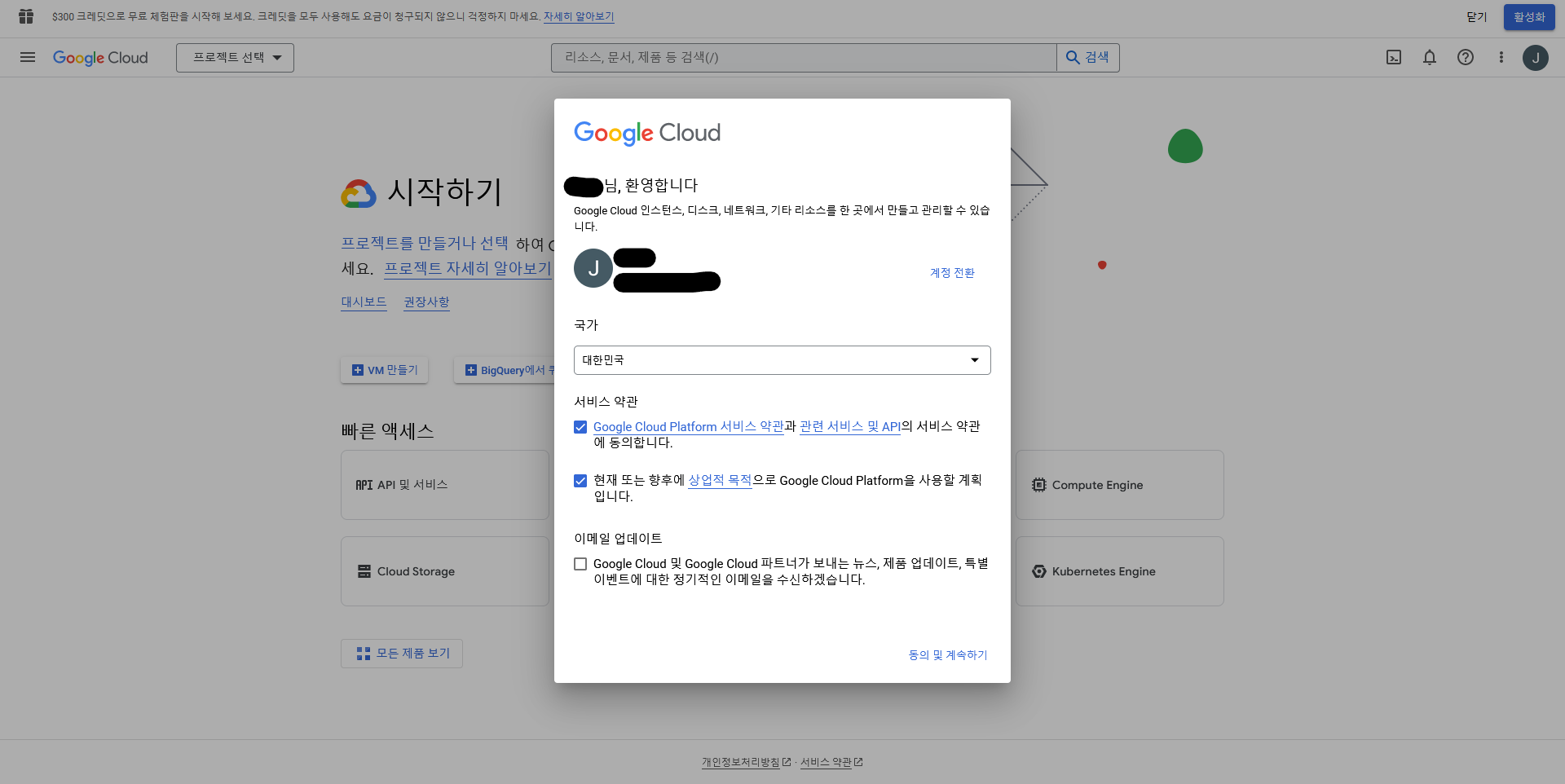Click the magnifier icon on the search button
This screenshot has width=1565, height=784.
pyautogui.click(x=1073, y=57)
